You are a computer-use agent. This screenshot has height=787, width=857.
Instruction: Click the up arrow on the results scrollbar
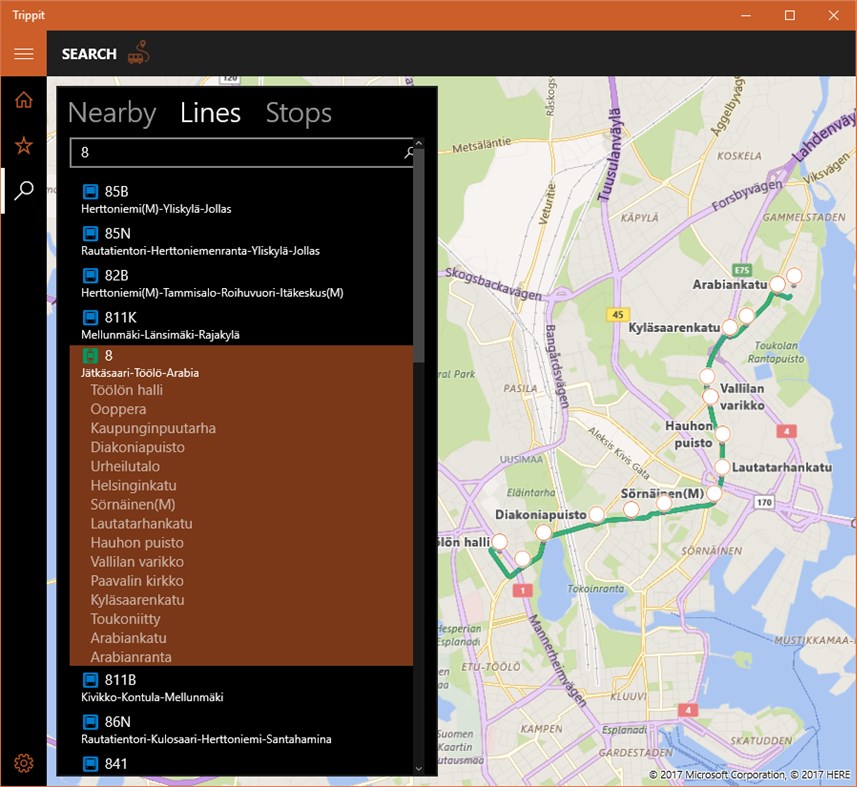418,142
